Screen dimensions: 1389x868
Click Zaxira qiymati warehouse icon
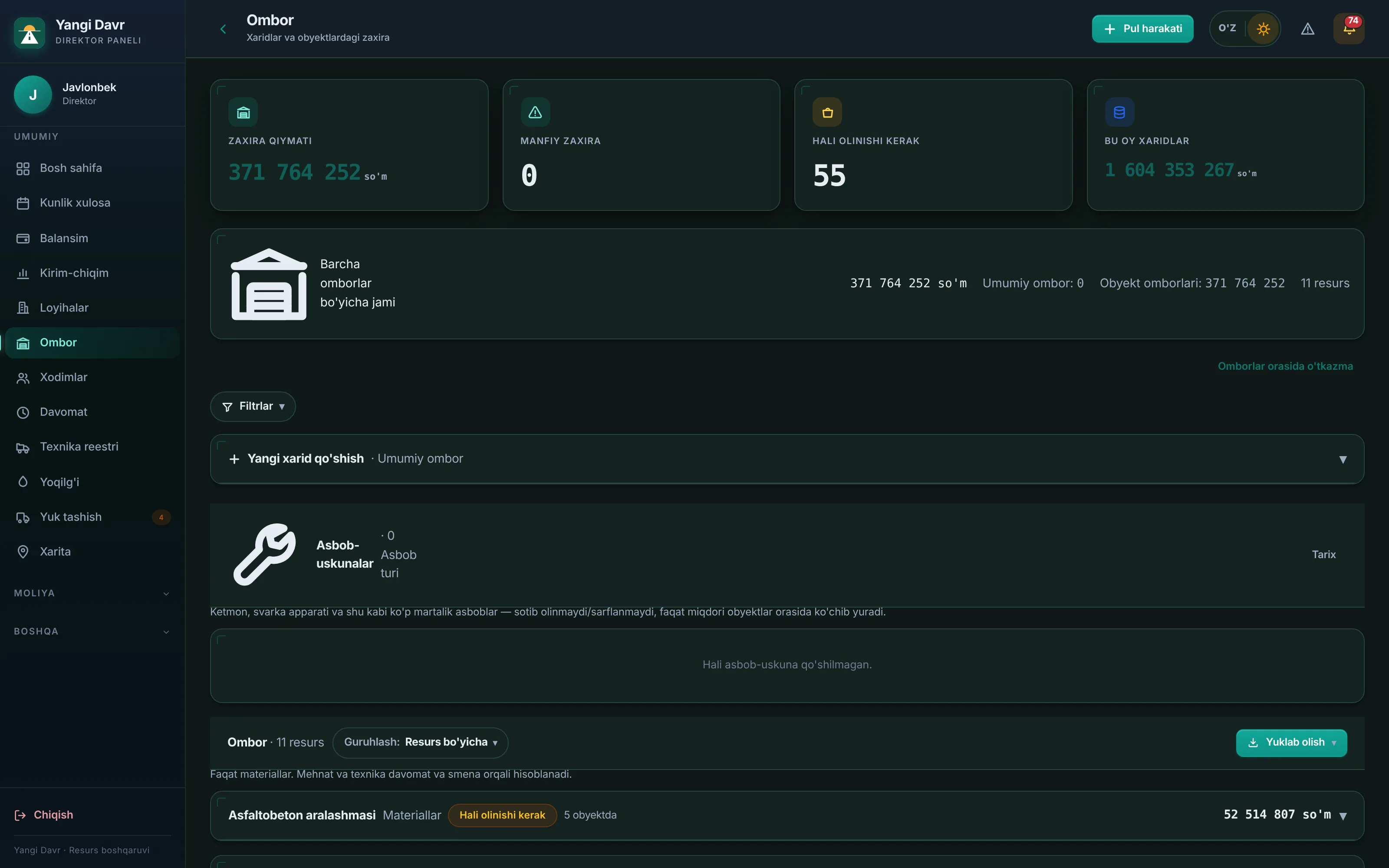243,112
